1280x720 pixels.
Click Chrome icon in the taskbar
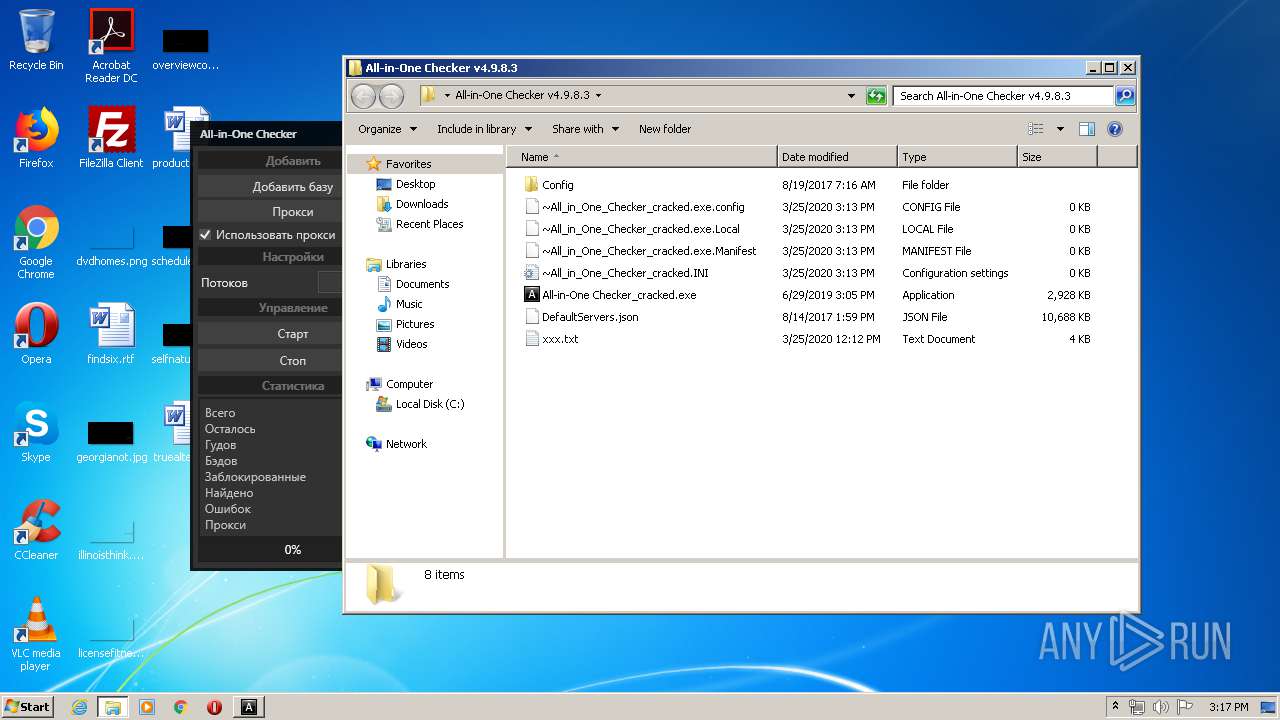tap(181, 707)
